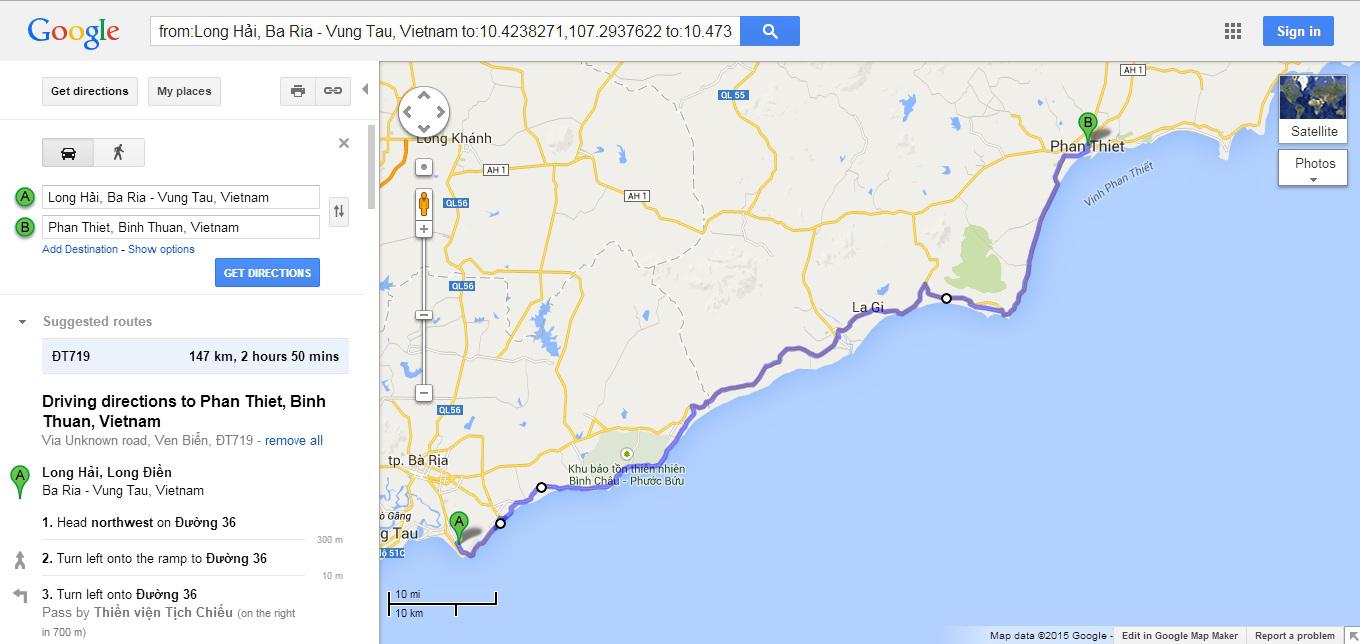Screen dimensions: 1360x644
Task: Click the print directions icon
Action: click(x=297, y=91)
